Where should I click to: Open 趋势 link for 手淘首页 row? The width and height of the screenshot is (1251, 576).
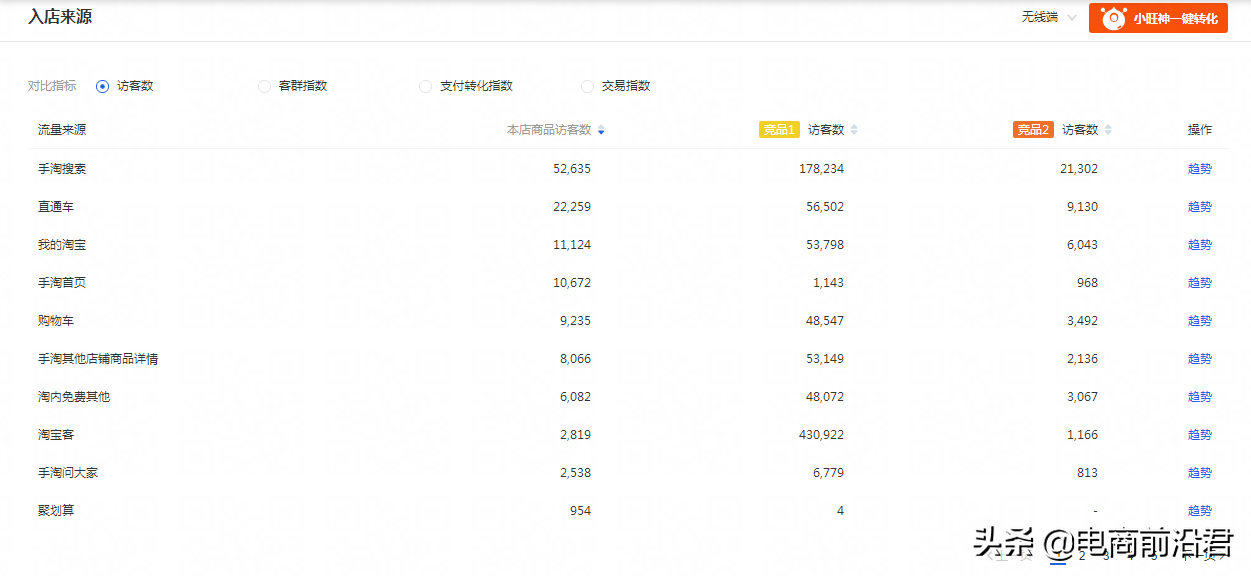pos(1200,283)
